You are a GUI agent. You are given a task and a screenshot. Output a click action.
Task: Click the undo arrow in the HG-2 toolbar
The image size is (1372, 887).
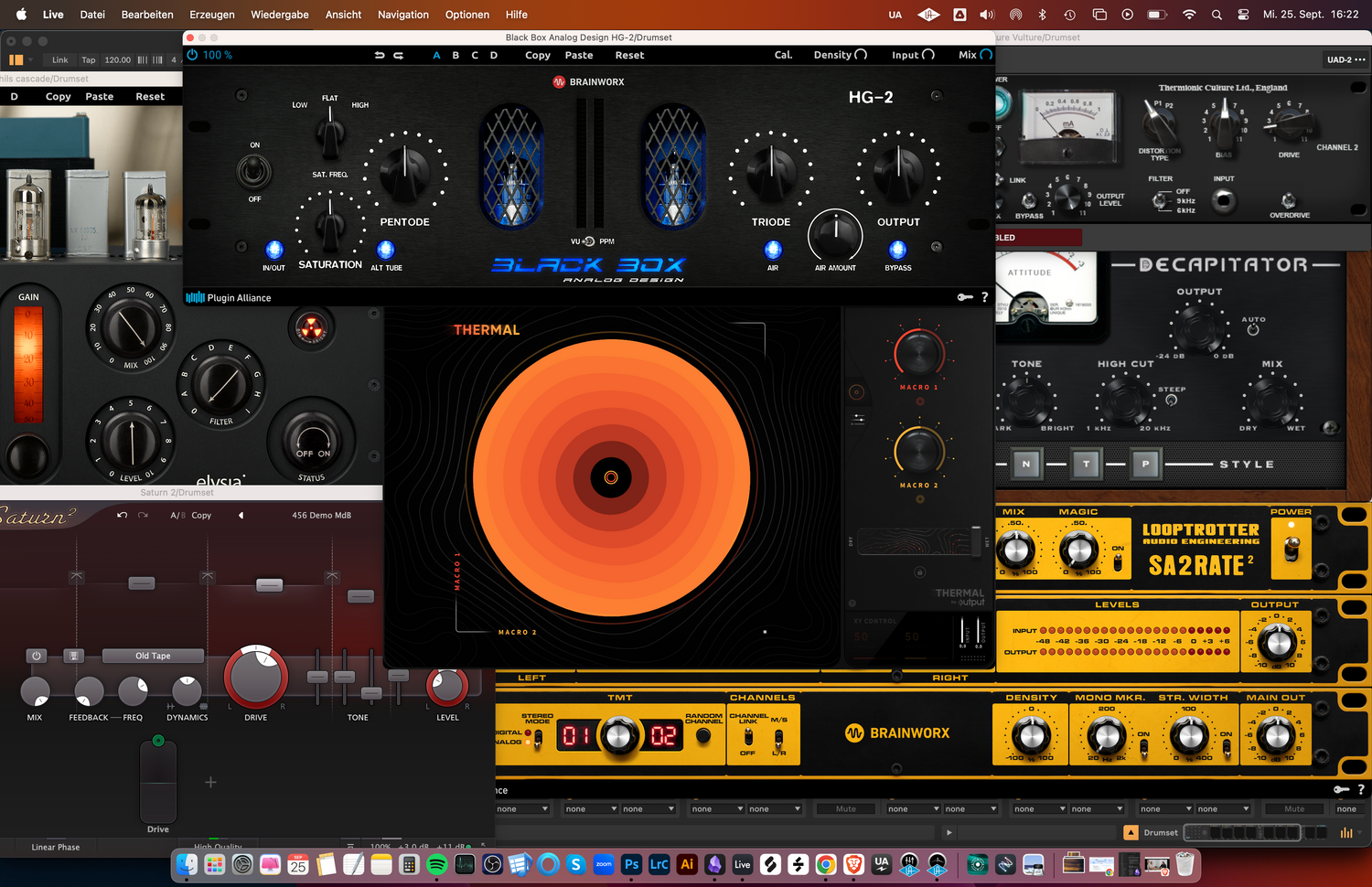(379, 55)
